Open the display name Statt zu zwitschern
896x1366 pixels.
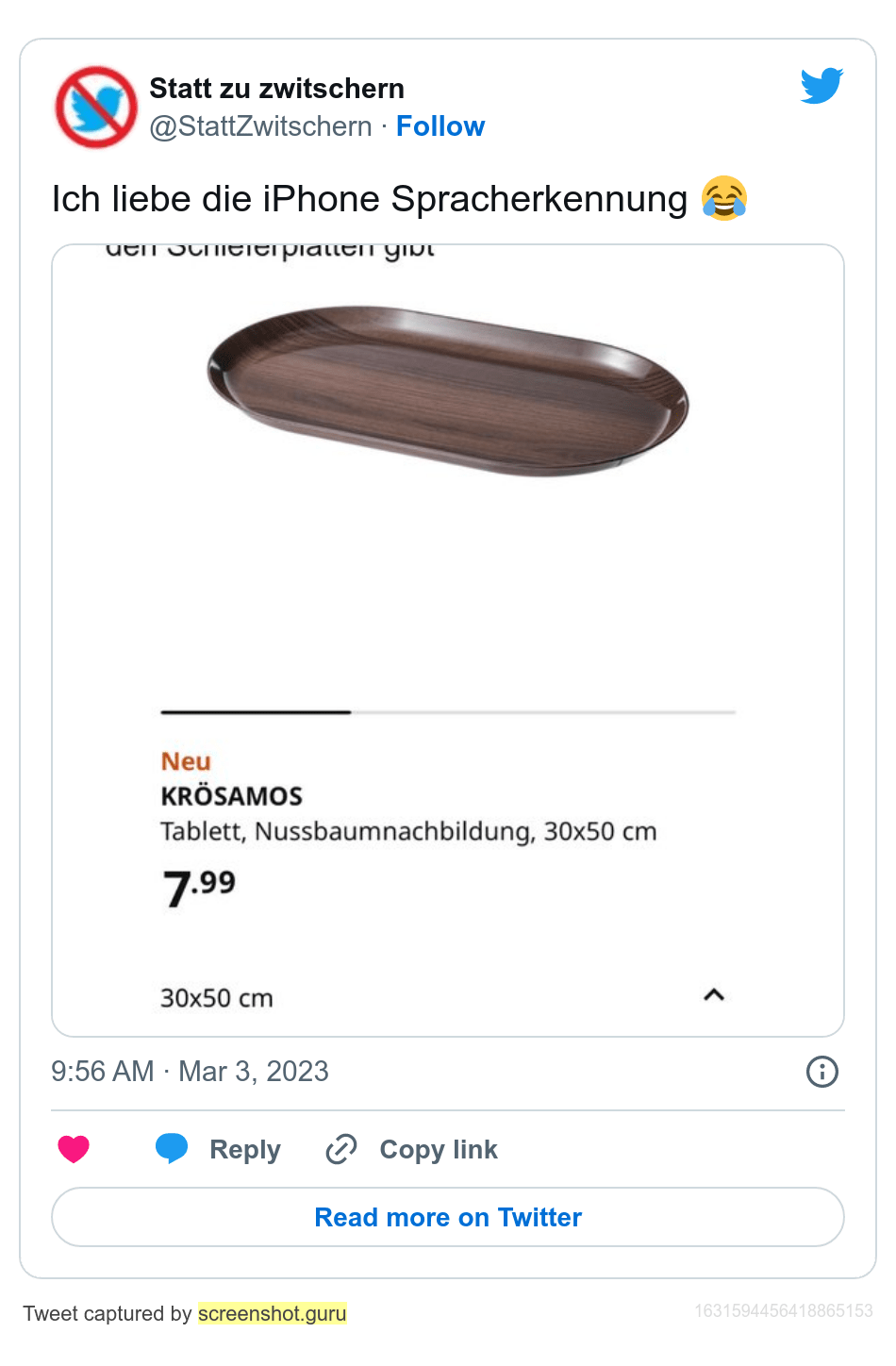click(x=276, y=89)
